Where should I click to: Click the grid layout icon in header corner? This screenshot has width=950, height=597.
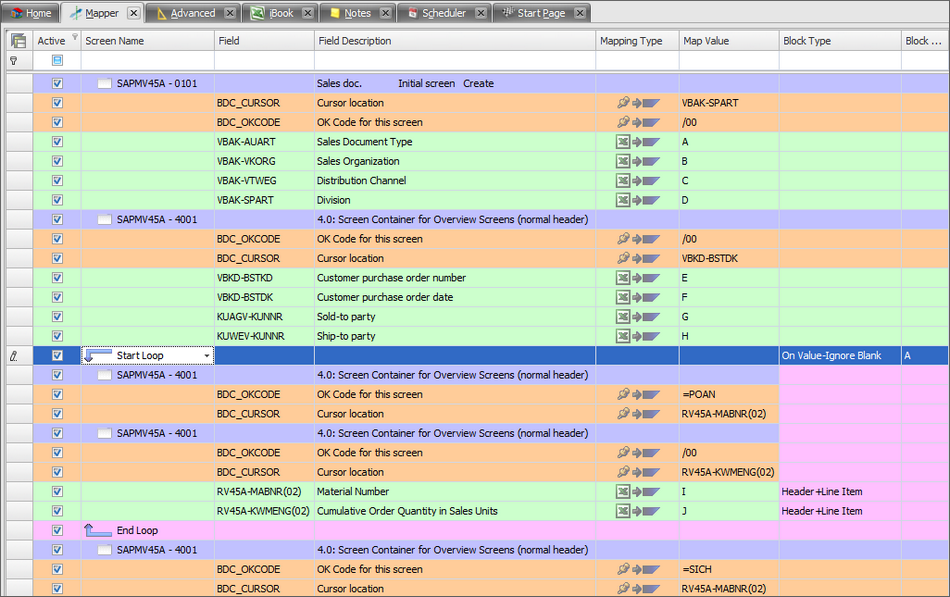pyautogui.click(x=17, y=41)
